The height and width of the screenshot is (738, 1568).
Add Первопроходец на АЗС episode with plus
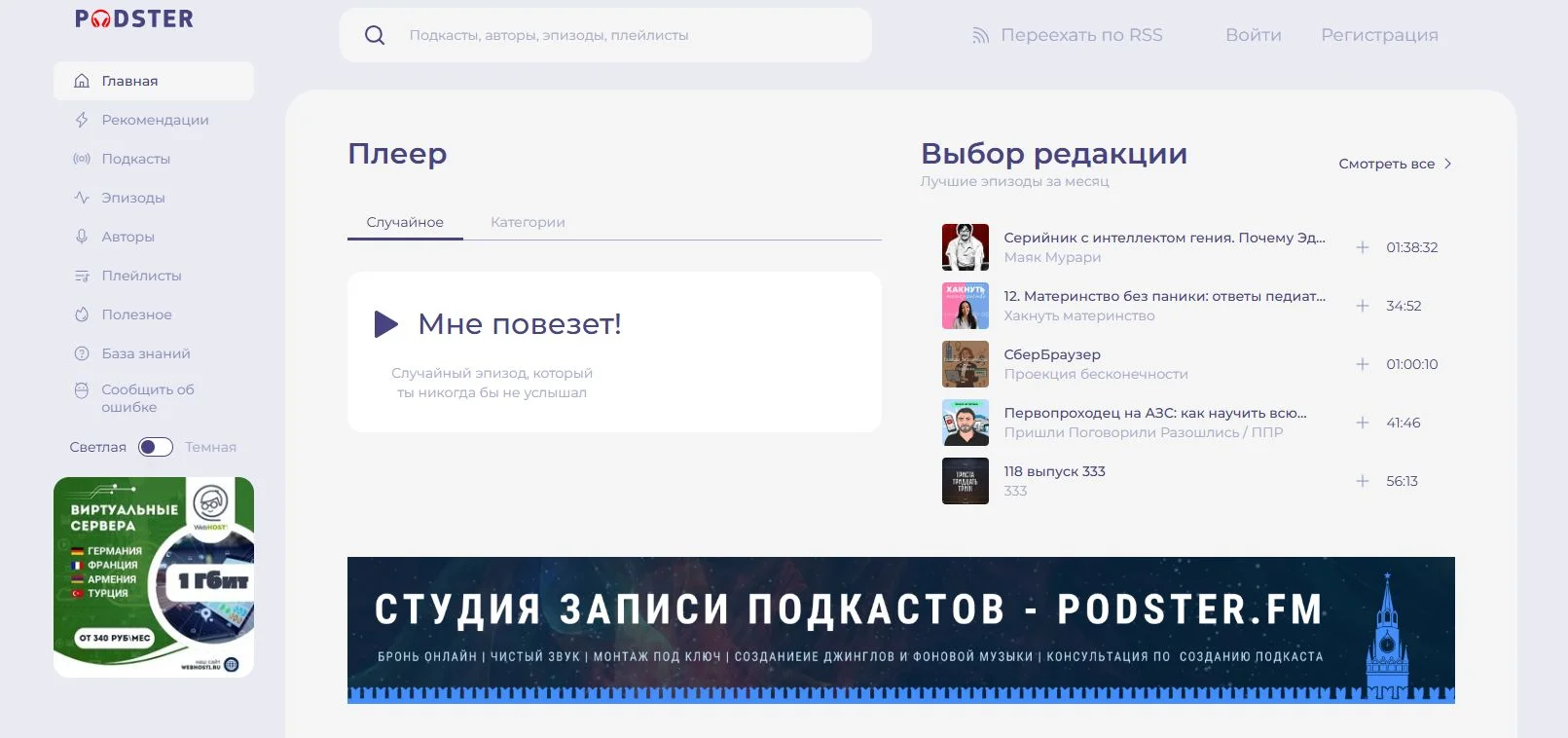(1363, 423)
